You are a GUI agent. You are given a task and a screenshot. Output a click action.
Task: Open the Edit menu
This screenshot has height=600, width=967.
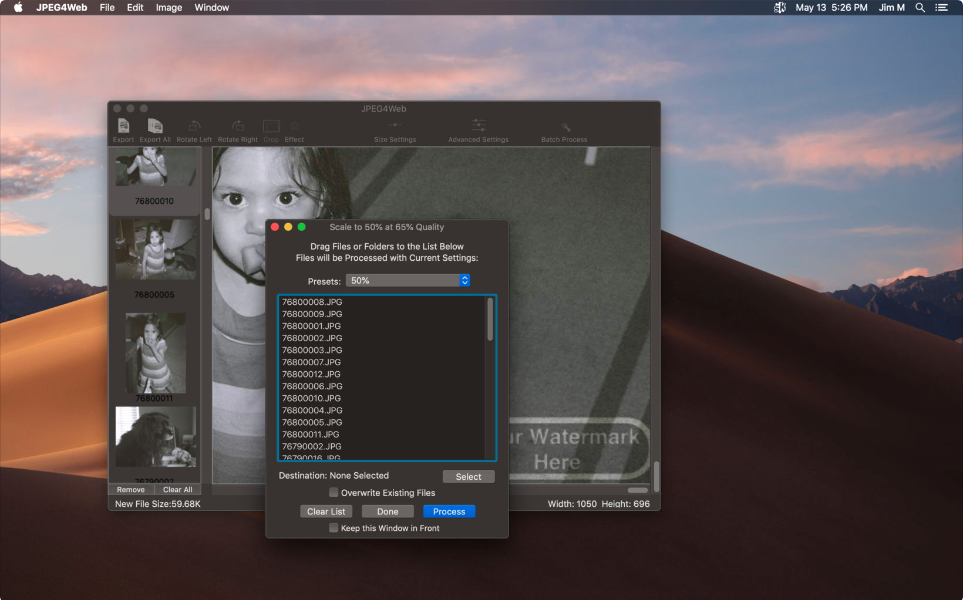click(x=135, y=7)
